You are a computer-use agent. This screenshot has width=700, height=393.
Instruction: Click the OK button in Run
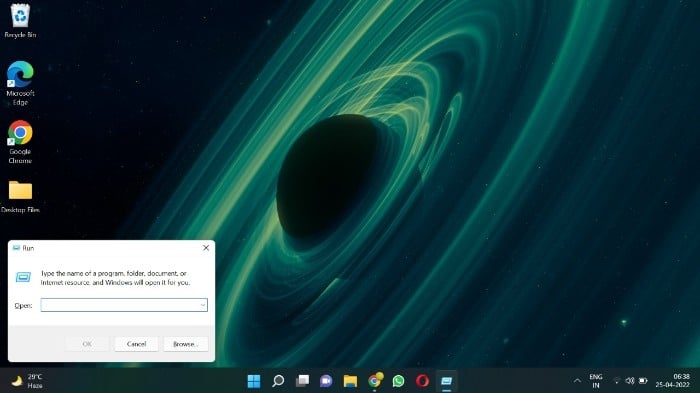coord(87,344)
